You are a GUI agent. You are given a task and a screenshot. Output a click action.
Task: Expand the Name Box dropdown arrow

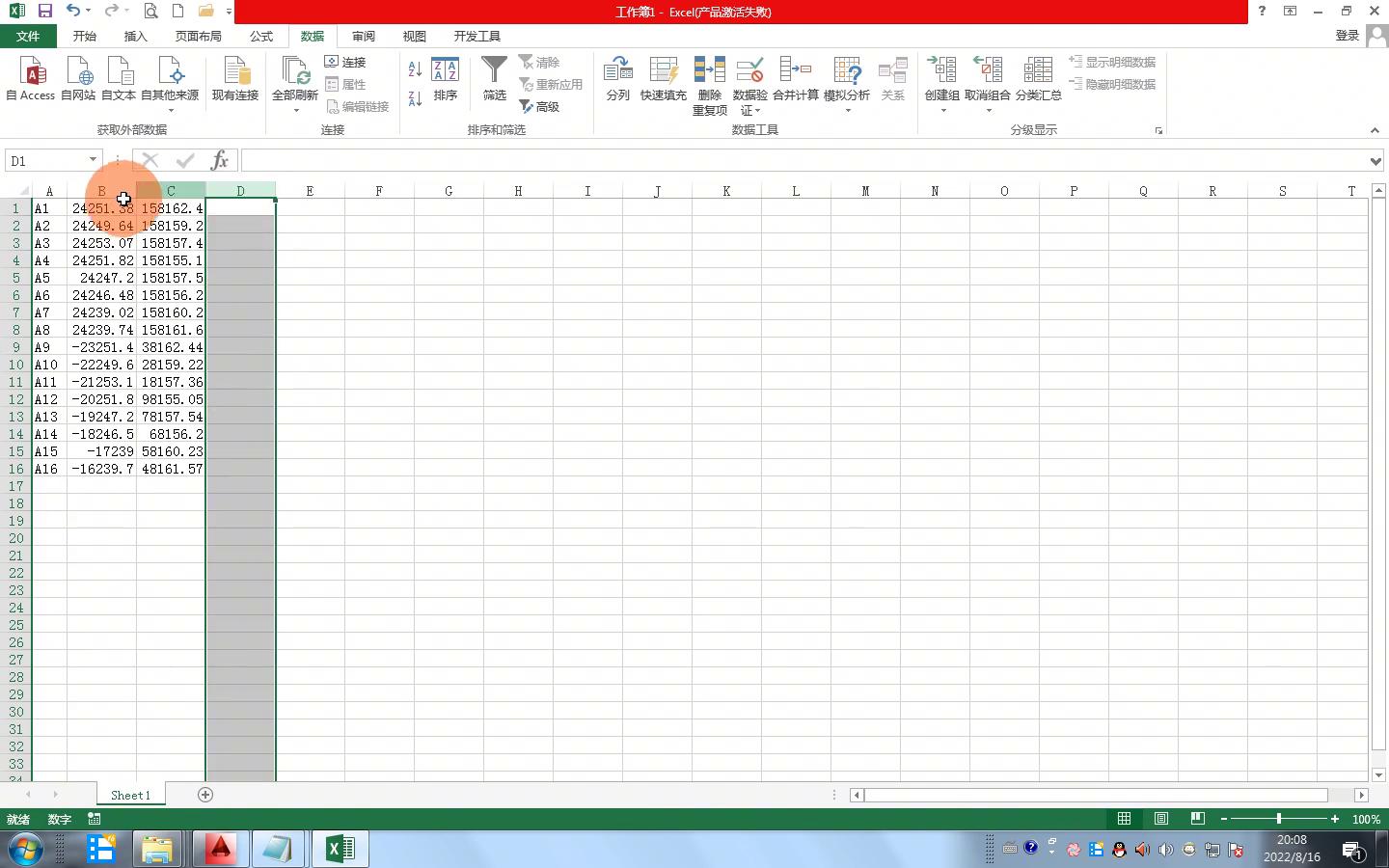(x=93, y=161)
